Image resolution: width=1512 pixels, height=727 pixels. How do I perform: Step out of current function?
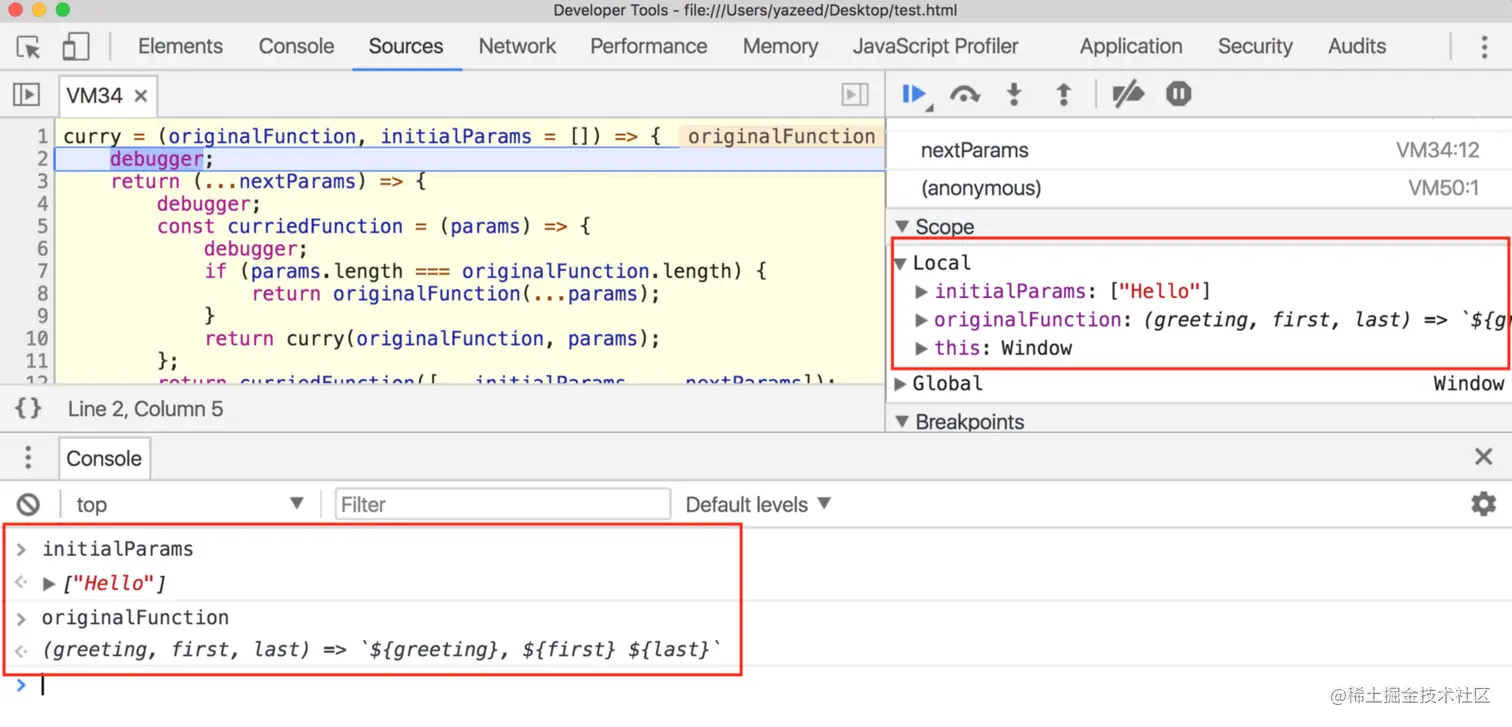[x=1063, y=95]
